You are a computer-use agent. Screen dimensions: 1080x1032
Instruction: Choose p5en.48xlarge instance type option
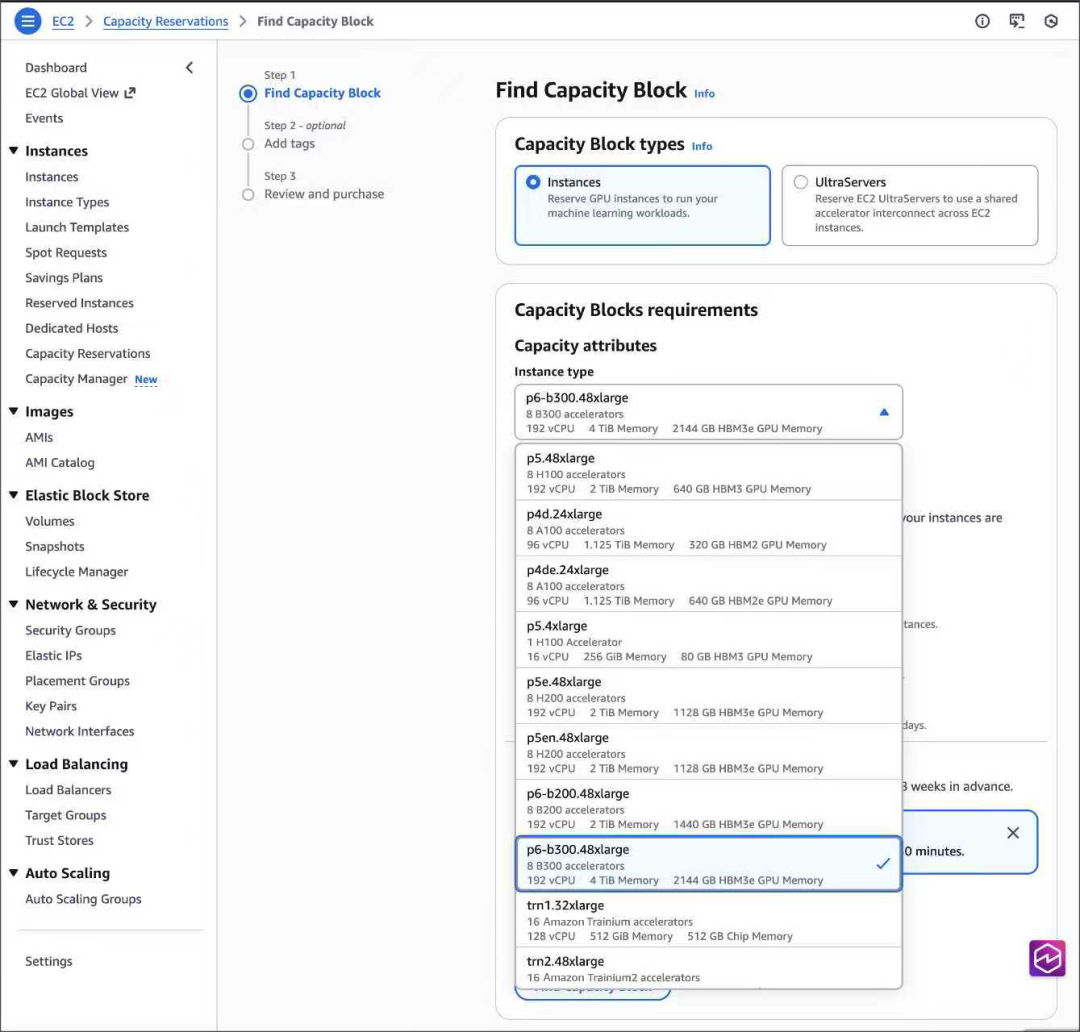[708, 752]
